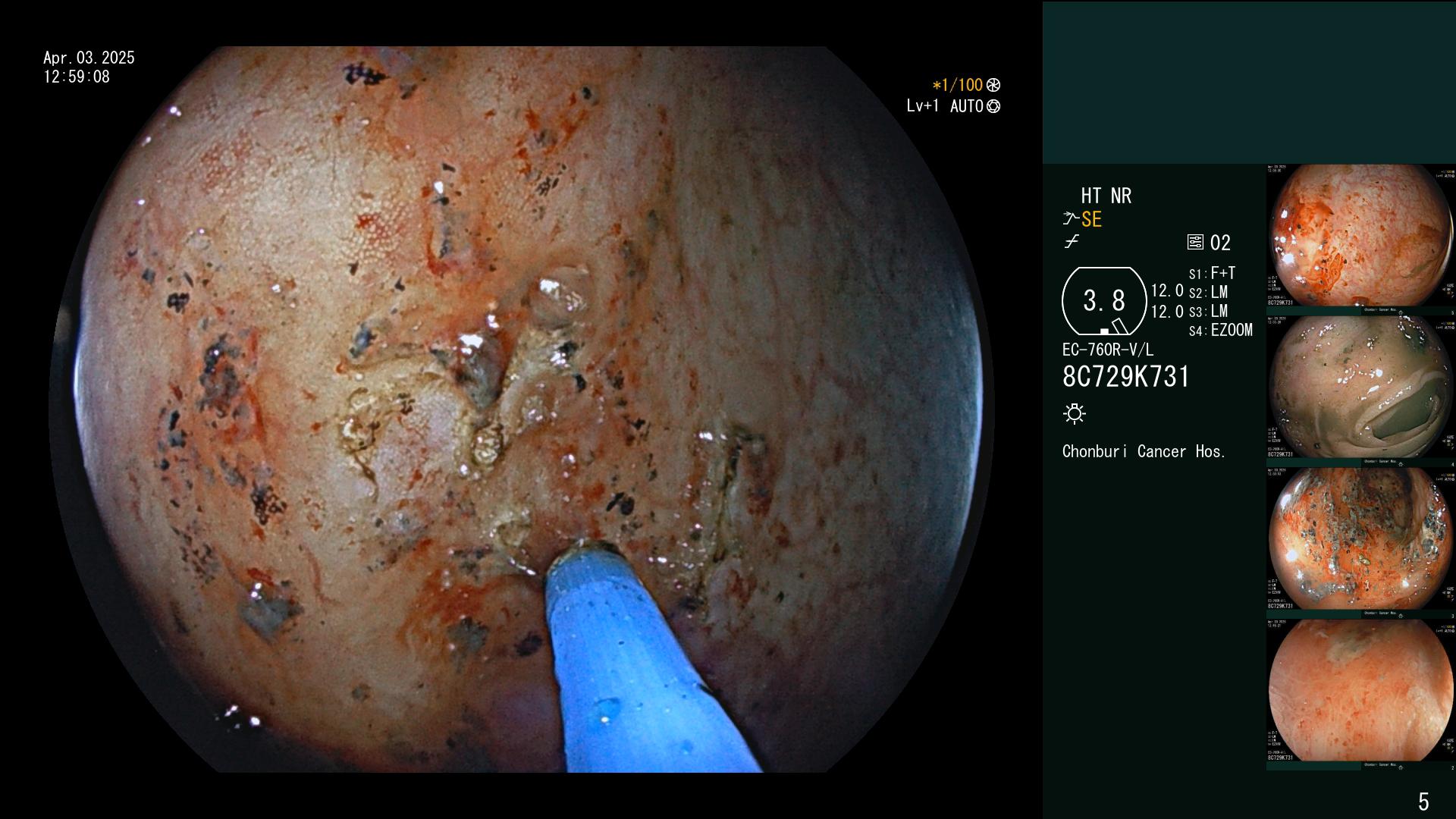The height and width of the screenshot is (819, 1456).
Task: Click the top orange endoscopy thumbnail
Action: [x=1360, y=236]
